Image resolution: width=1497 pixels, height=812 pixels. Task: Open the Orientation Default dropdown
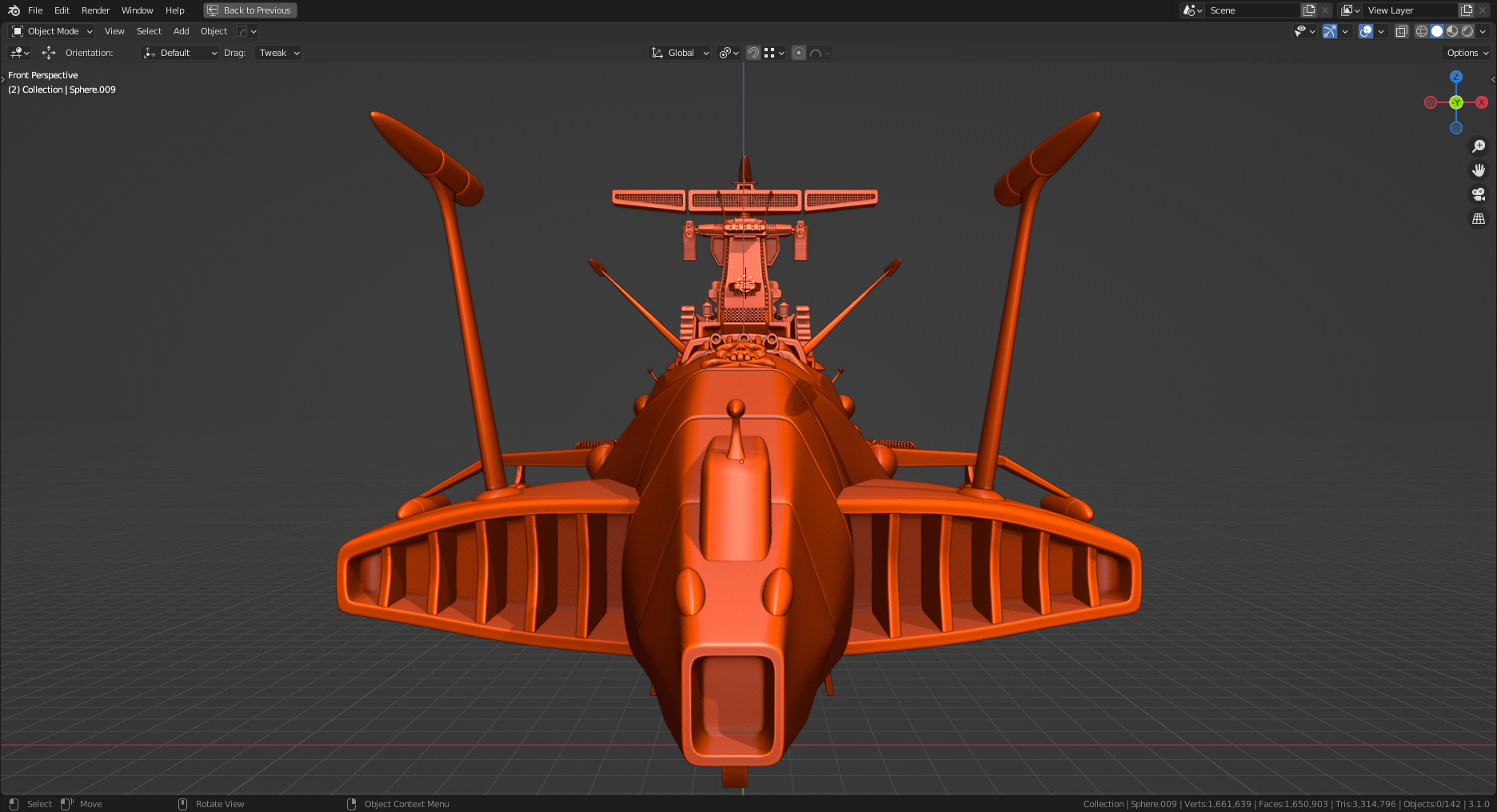click(x=180, y=53)
